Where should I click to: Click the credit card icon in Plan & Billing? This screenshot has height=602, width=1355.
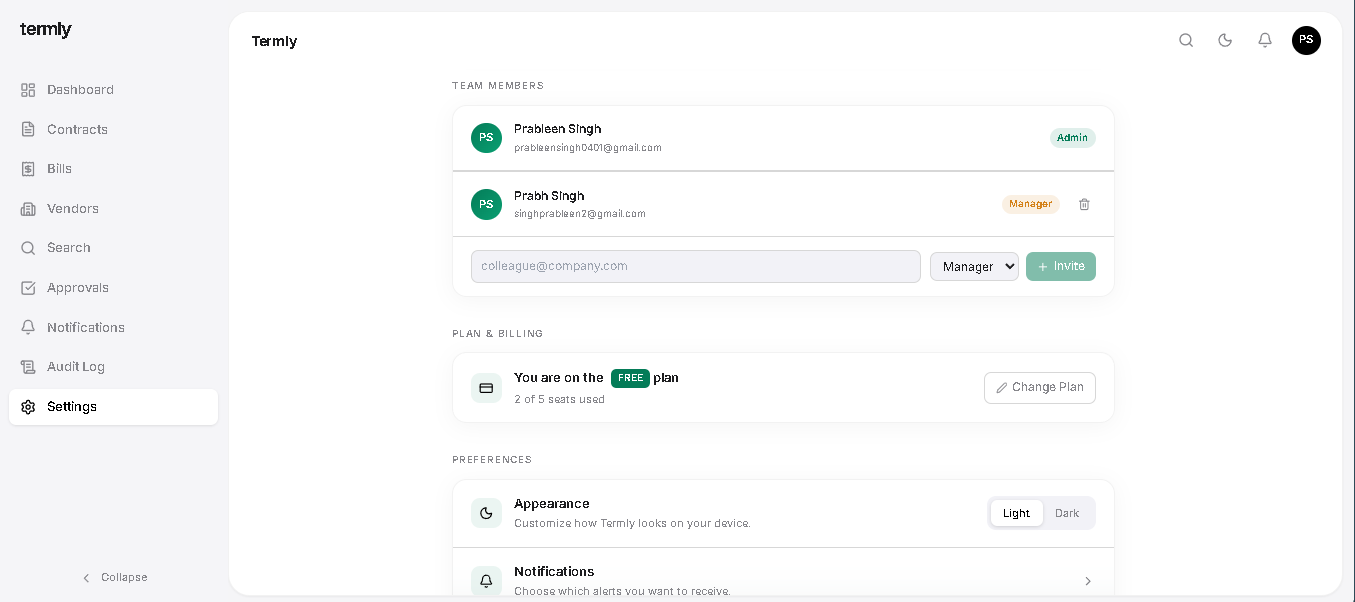486,388
